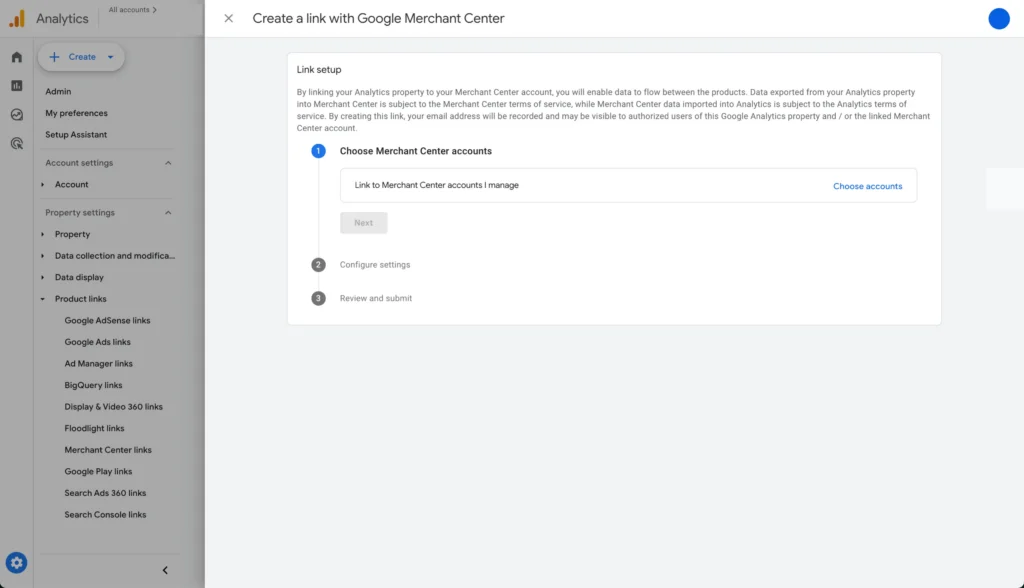Click the Google Analytics logo
The width and height of the screenshot is (1024, 588).
pos(50,17)
